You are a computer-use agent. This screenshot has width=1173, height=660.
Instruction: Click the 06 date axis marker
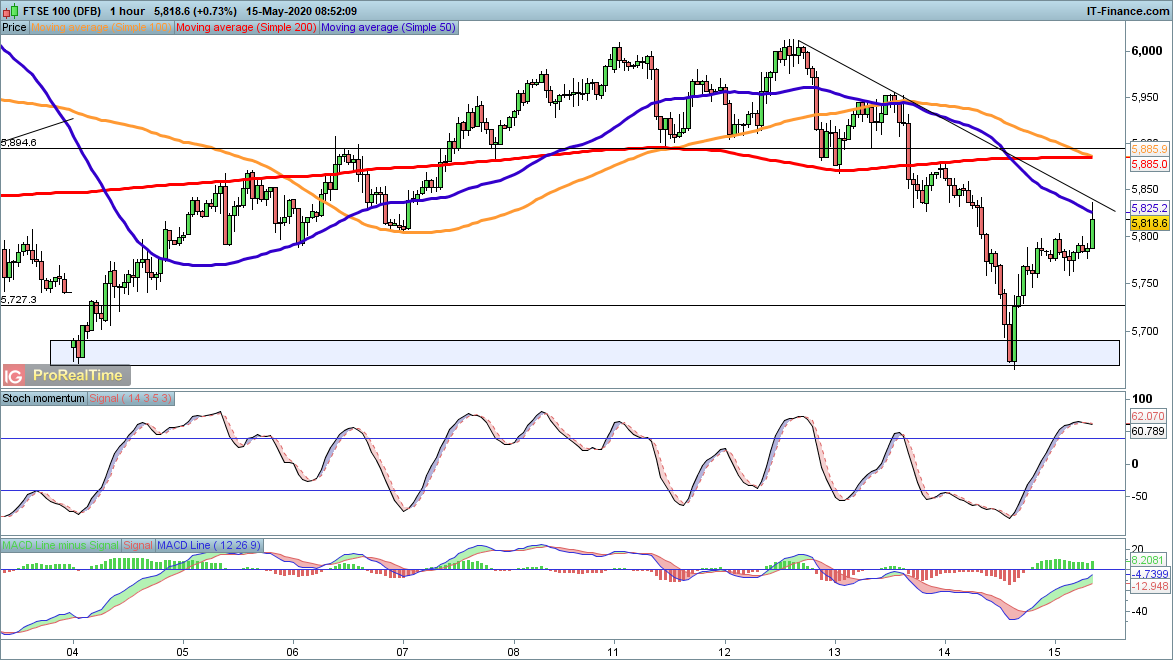(293, 652)
